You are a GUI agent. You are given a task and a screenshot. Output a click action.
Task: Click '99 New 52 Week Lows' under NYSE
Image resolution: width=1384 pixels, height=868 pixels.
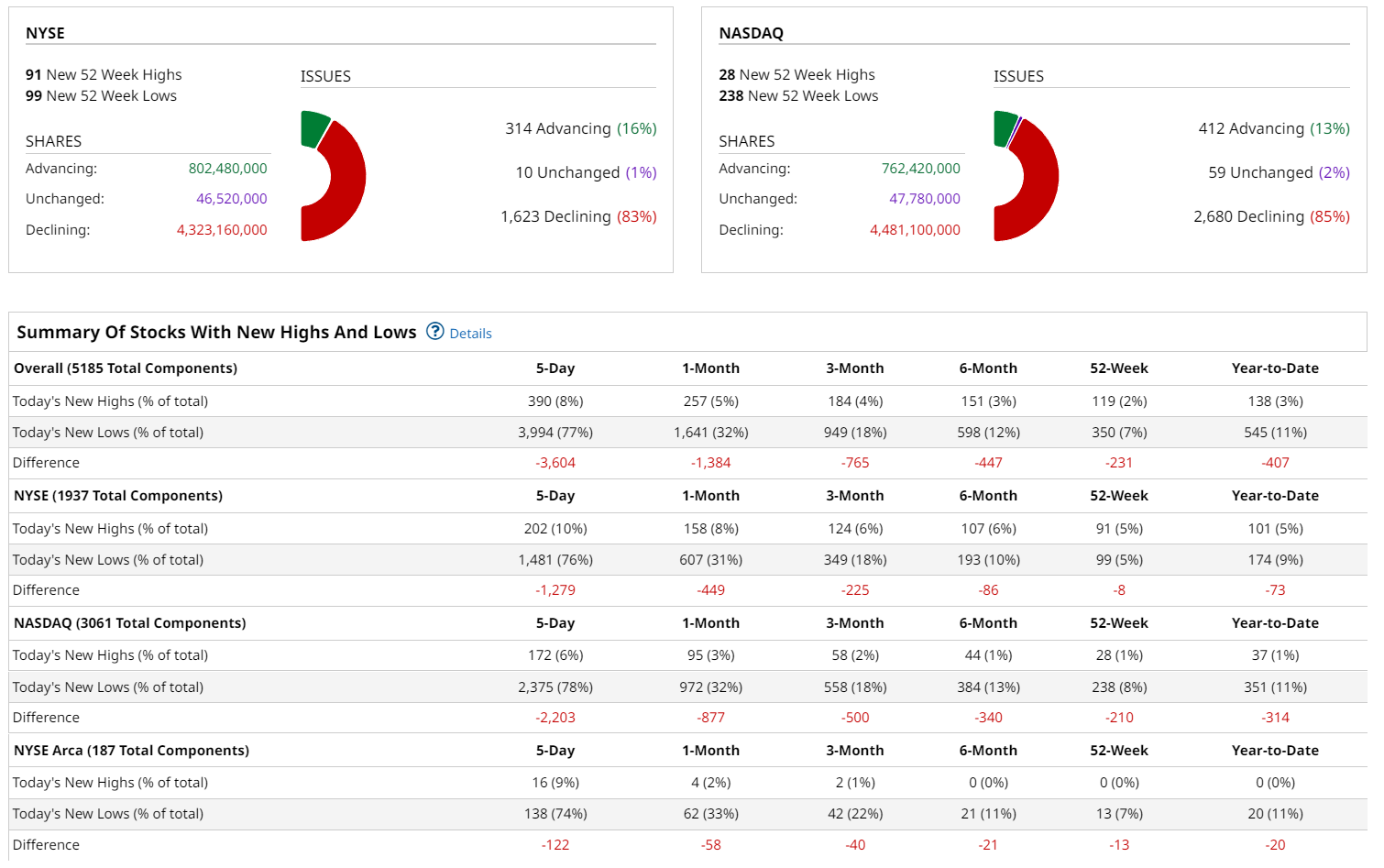[101, 96]
